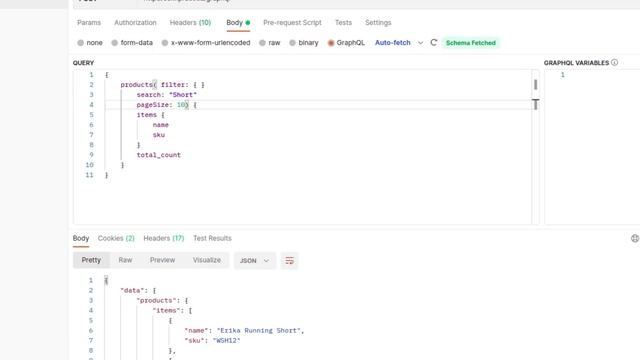Select the raw body type radio
This screenshot has height=360, width=640.
pos(262,42)
